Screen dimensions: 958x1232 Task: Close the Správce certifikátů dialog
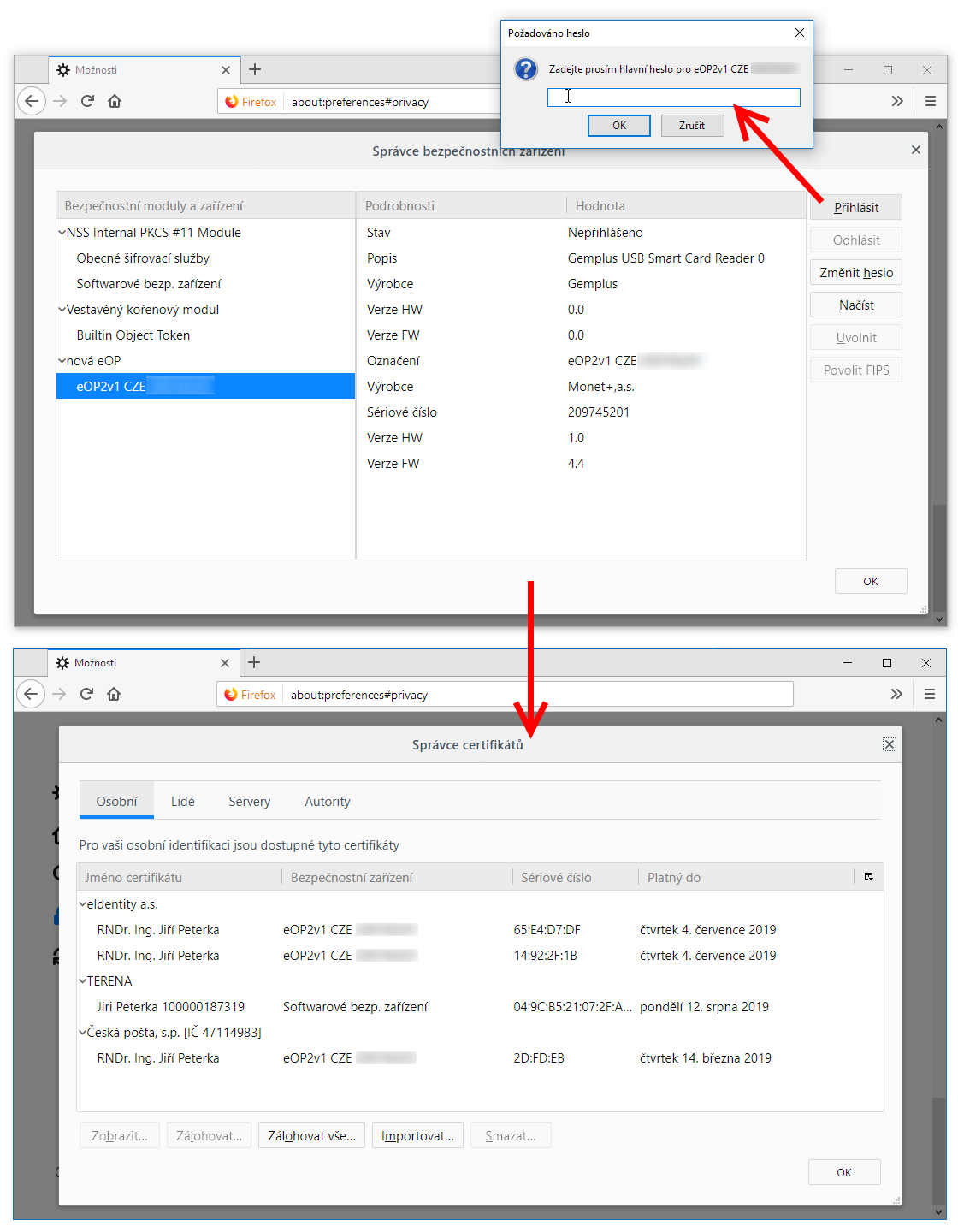point(890,744)
